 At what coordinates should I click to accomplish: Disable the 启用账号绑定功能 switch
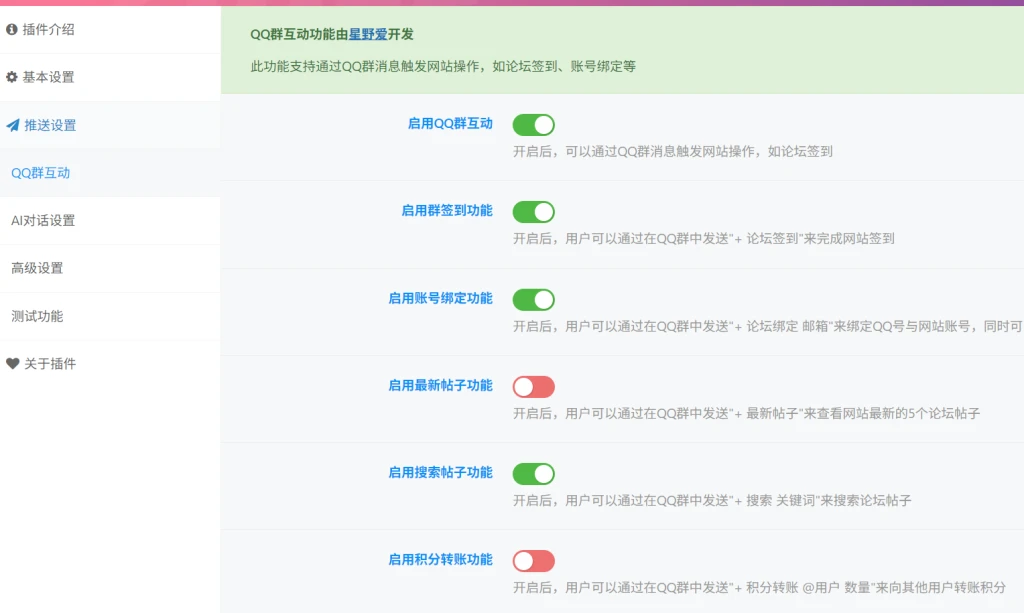(x=533, y=300)
